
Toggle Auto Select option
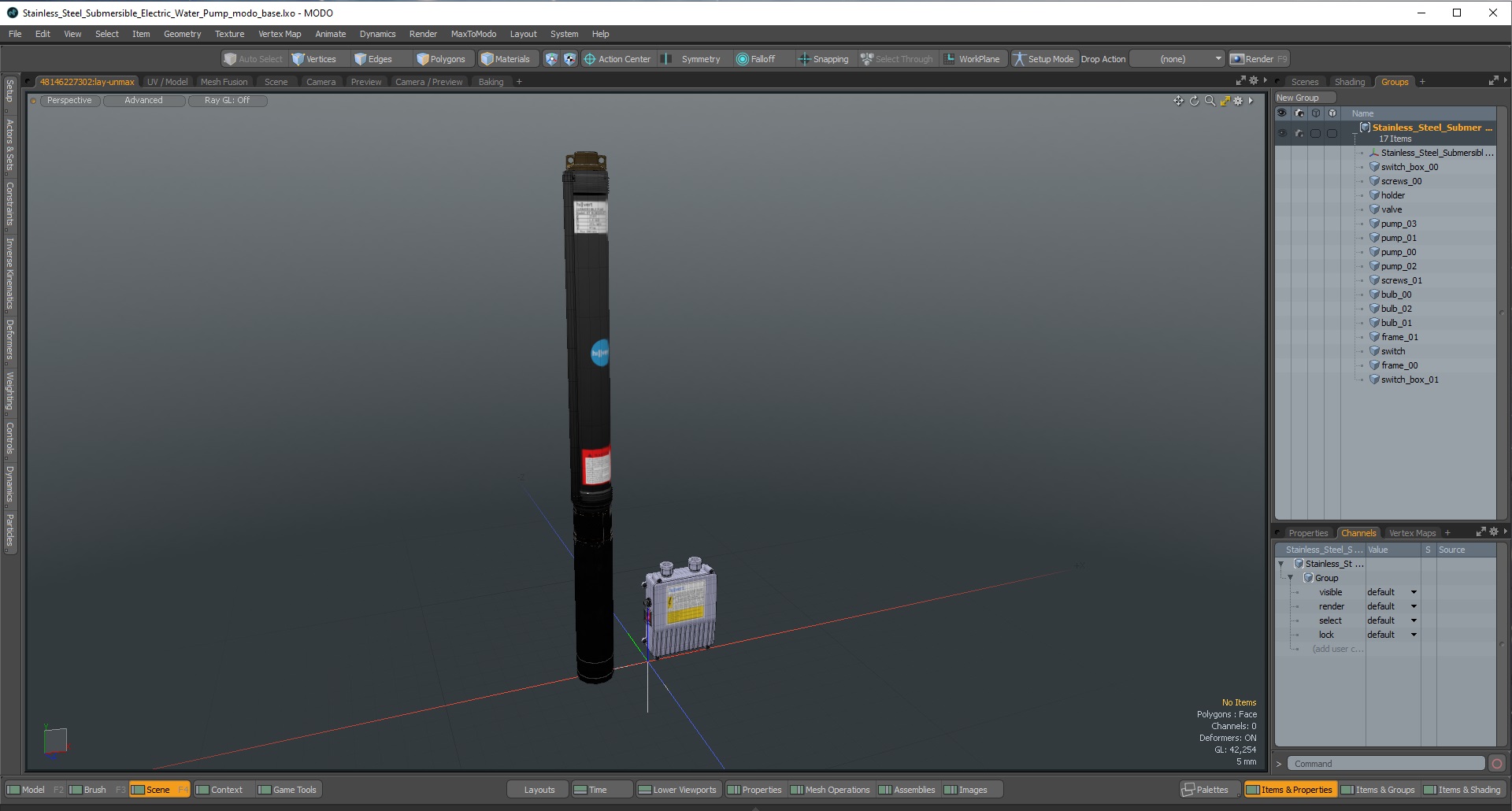click(x=253, y=59)
